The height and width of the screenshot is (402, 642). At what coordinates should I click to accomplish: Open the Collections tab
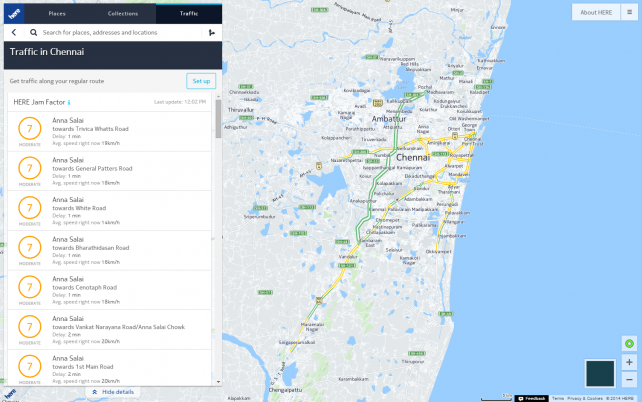[123, 14]
